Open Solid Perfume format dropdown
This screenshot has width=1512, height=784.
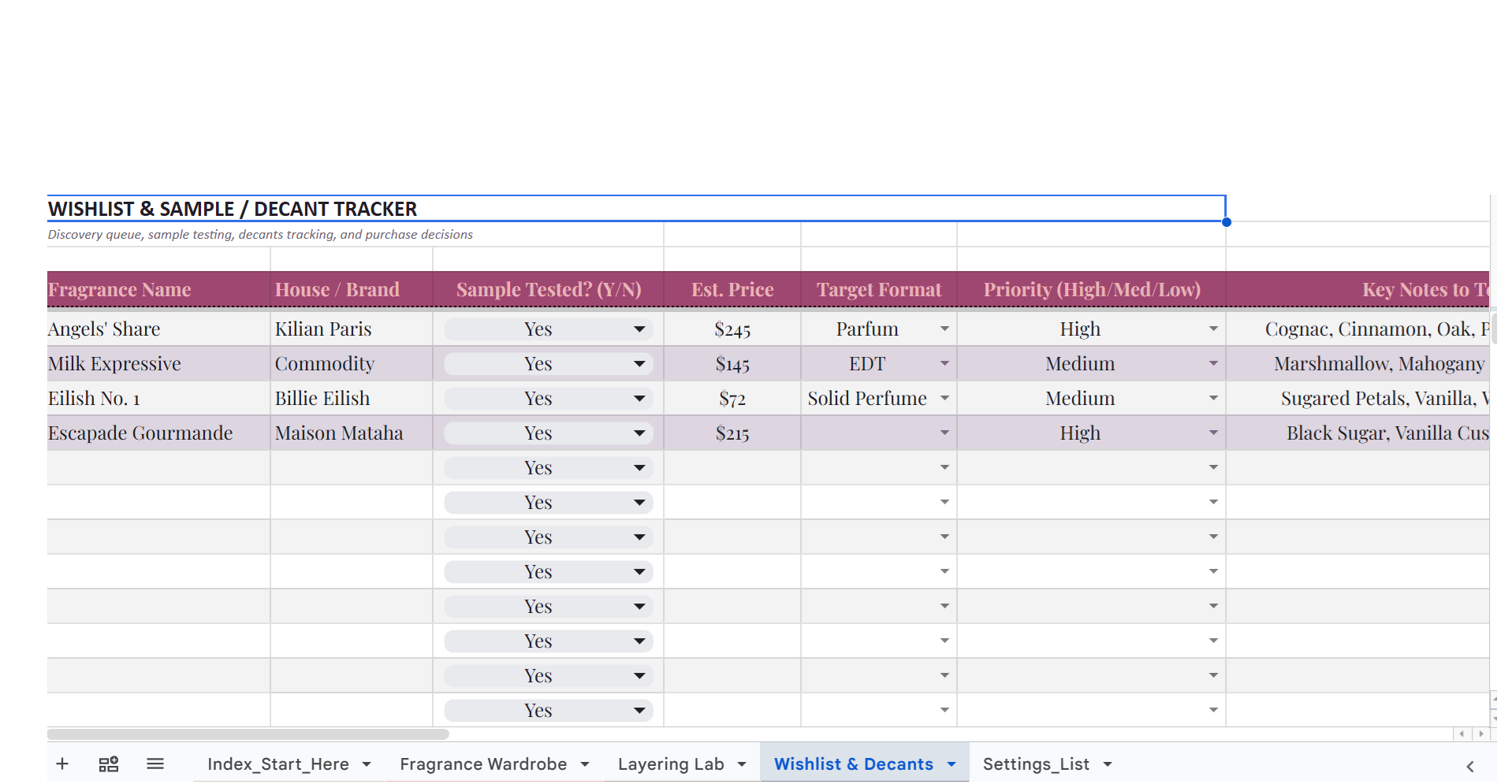tap(944, 398)
